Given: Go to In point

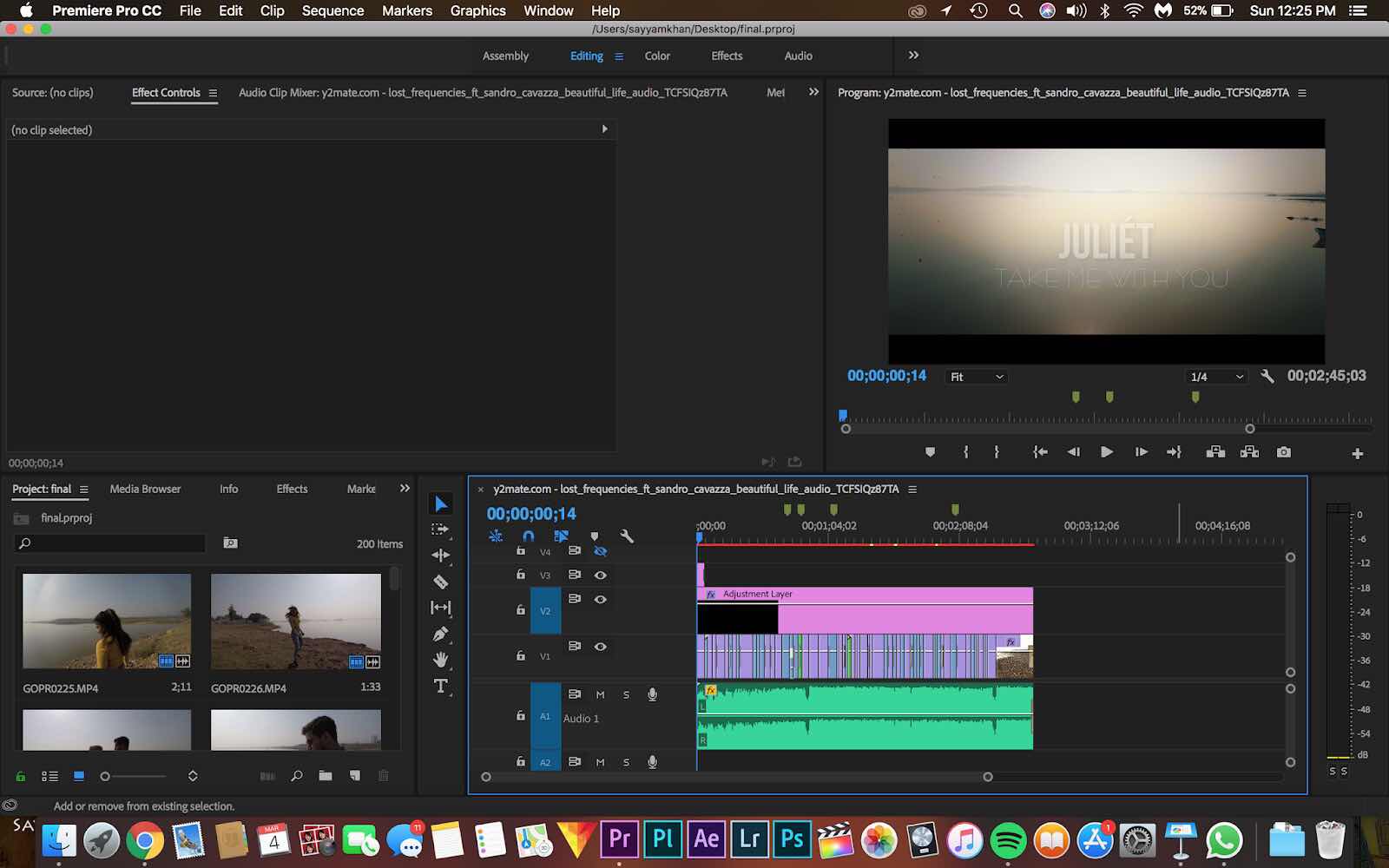Looking at the screenshot, I should tap(1040, 452).
